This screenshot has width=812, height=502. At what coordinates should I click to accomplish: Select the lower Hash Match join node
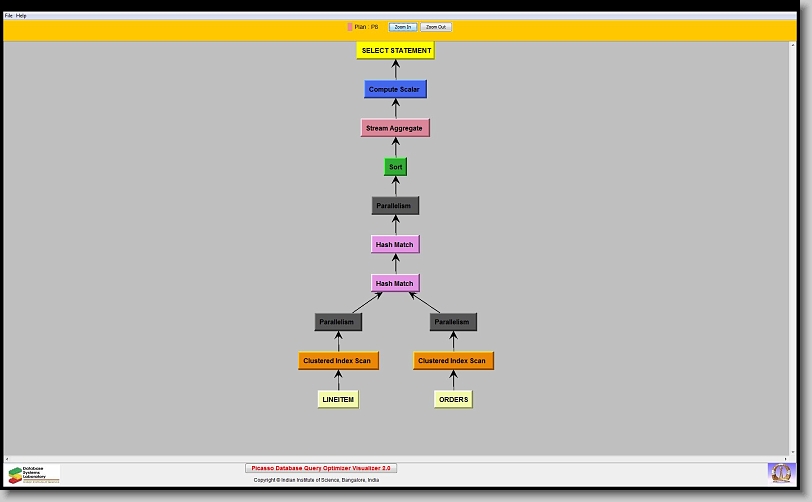point(395,283)
